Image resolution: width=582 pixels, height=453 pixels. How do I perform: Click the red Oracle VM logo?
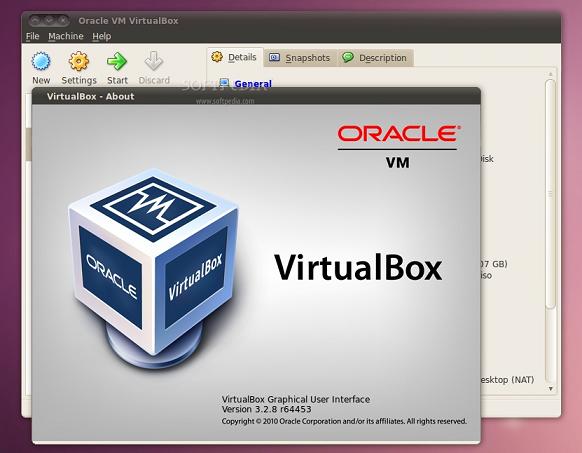[398, 147]
